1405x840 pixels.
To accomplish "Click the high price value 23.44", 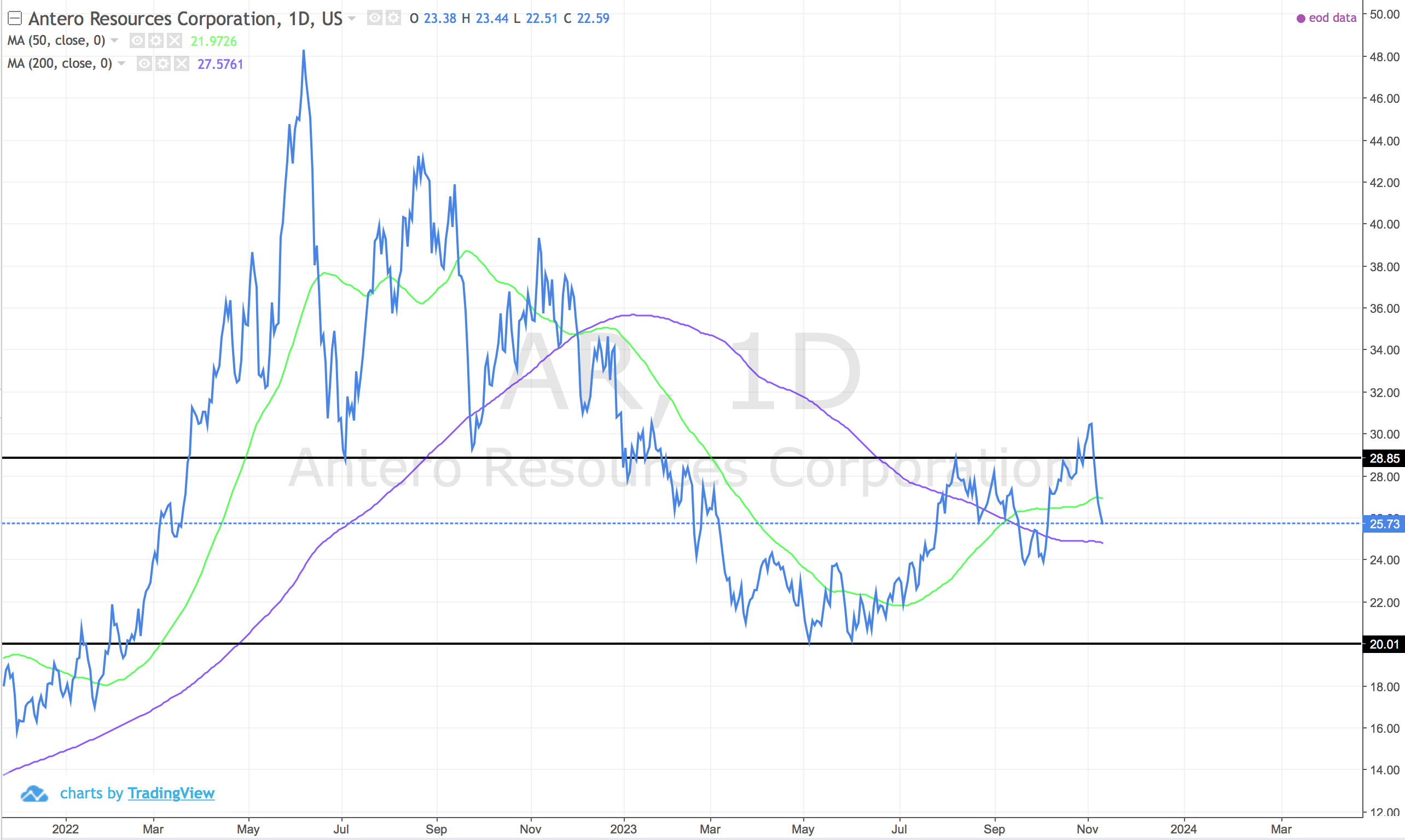I will 491,19.
